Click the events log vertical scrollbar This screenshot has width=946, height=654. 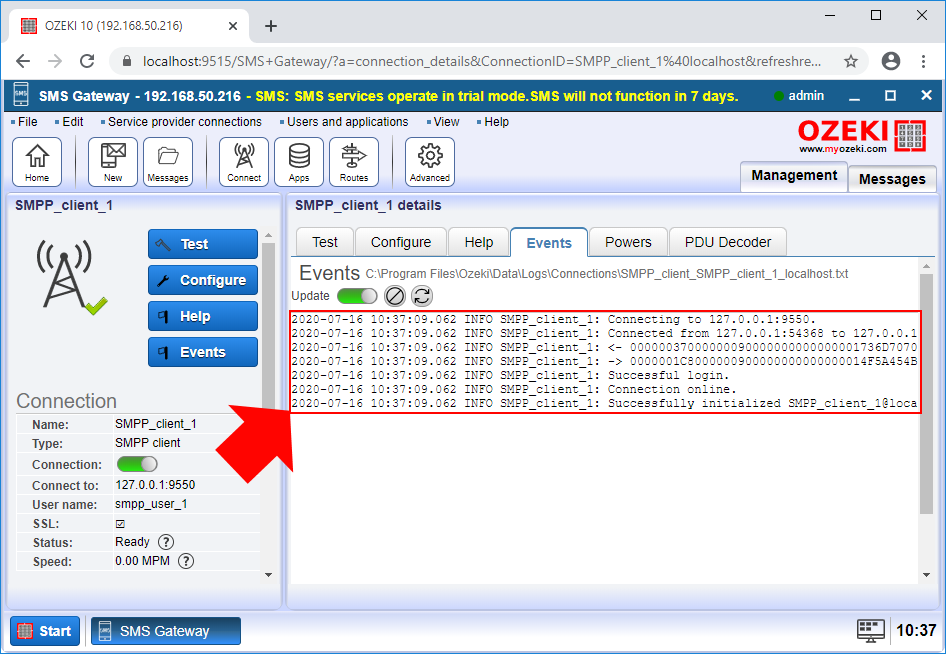(x=926, y=393)
